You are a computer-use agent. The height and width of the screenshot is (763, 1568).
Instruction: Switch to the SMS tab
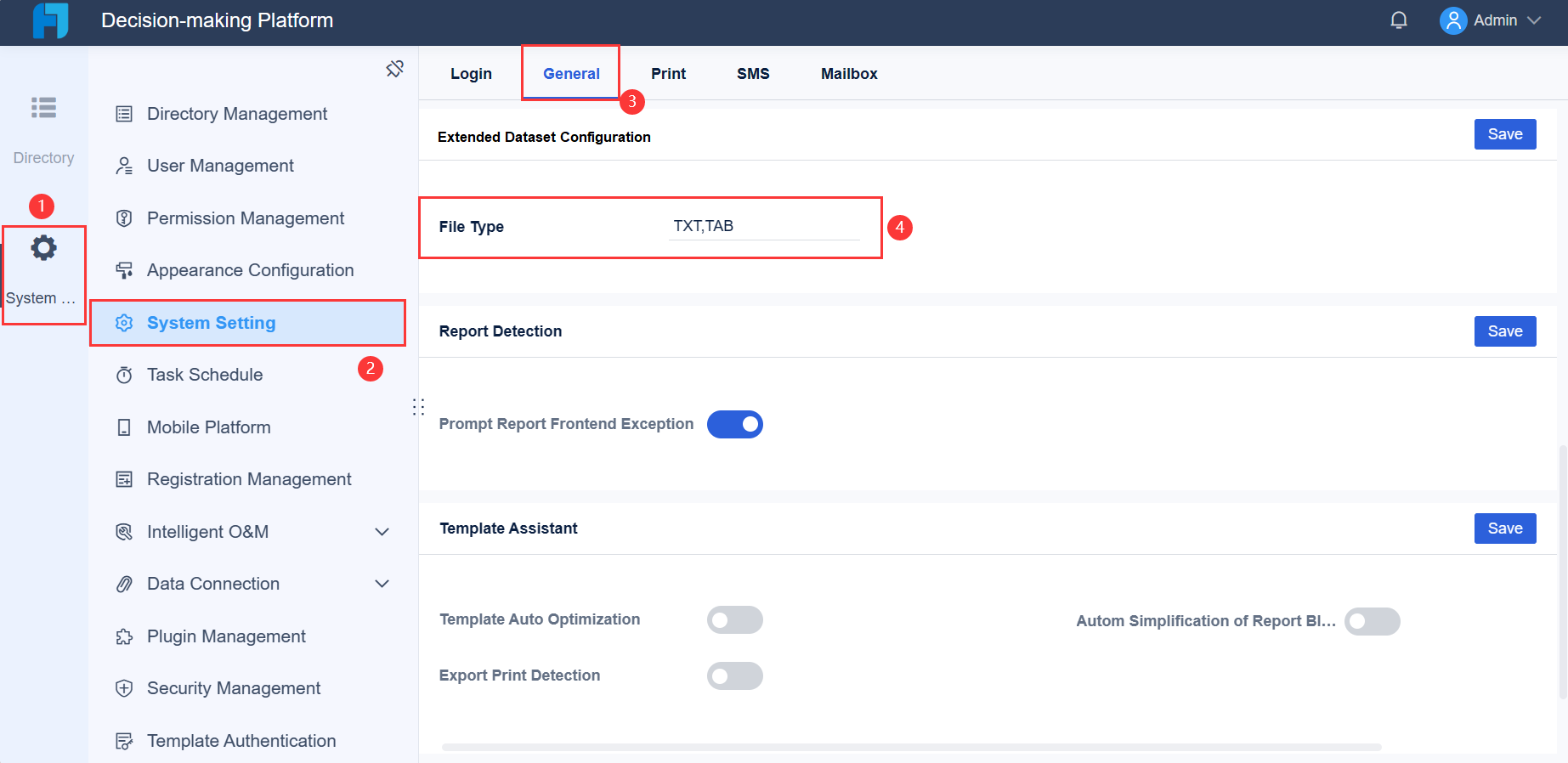click(753, 74)
